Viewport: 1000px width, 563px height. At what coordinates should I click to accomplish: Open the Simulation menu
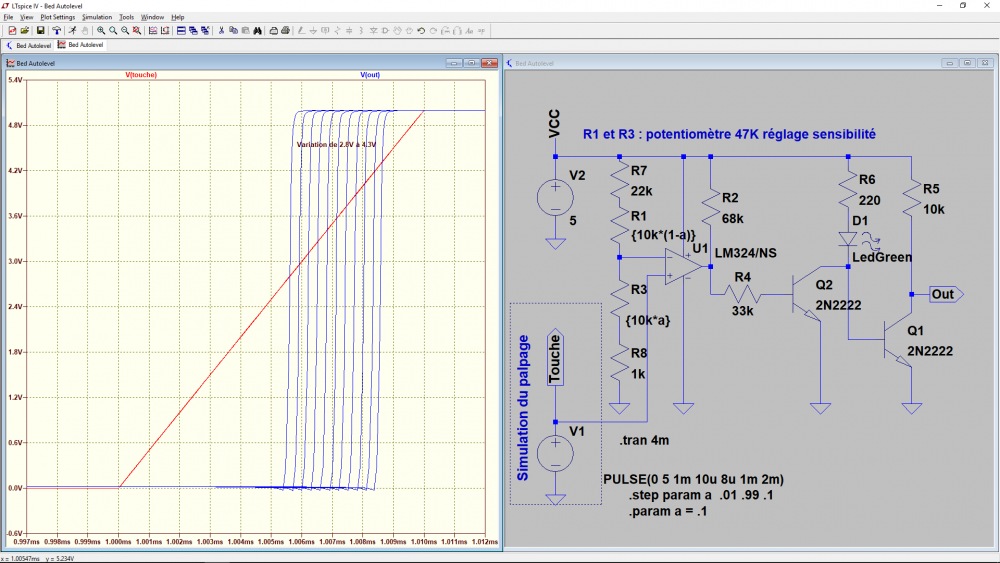(x=97, y=17)
